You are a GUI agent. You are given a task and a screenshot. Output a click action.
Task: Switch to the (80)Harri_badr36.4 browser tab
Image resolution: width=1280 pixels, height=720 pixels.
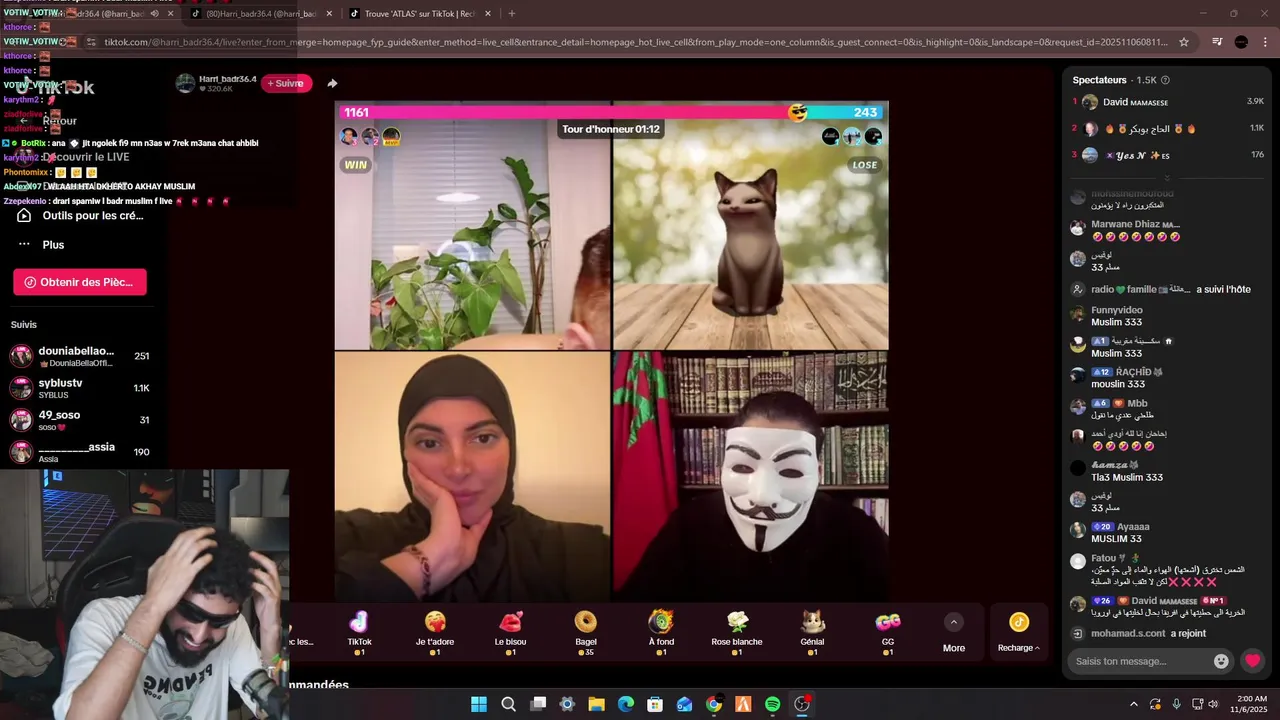(x=262, y=14)
